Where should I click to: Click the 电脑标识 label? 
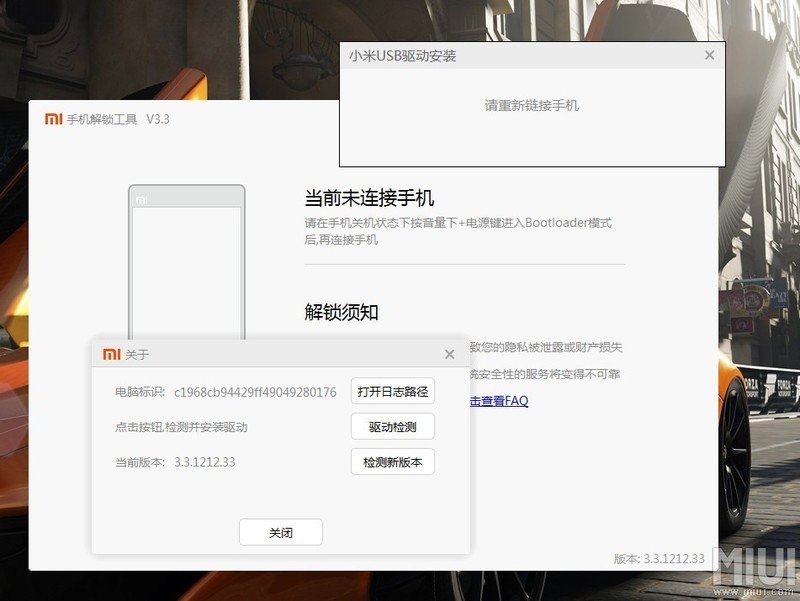pos(140,392)
